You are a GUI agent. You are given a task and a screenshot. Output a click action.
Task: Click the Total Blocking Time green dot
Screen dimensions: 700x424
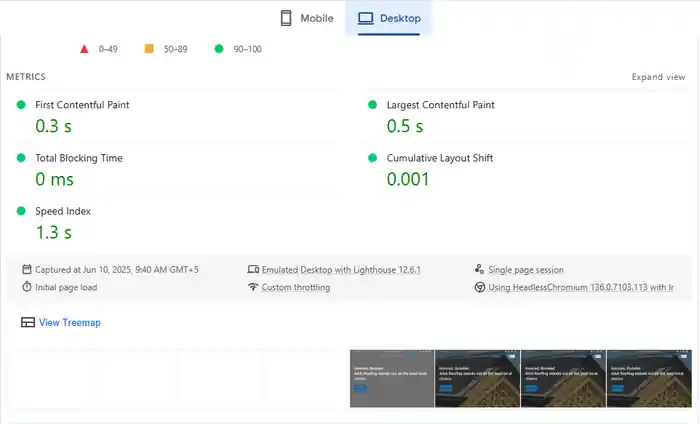(21, 158)
